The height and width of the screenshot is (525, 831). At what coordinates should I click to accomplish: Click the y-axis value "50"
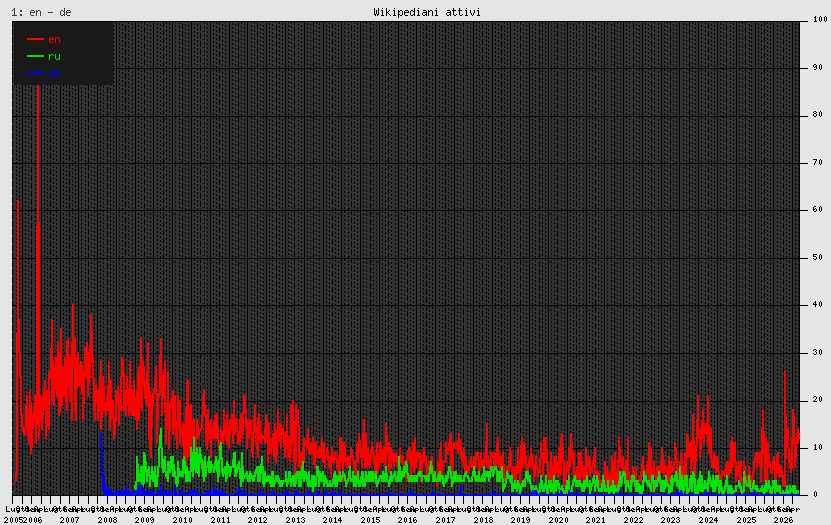point(818,257)
